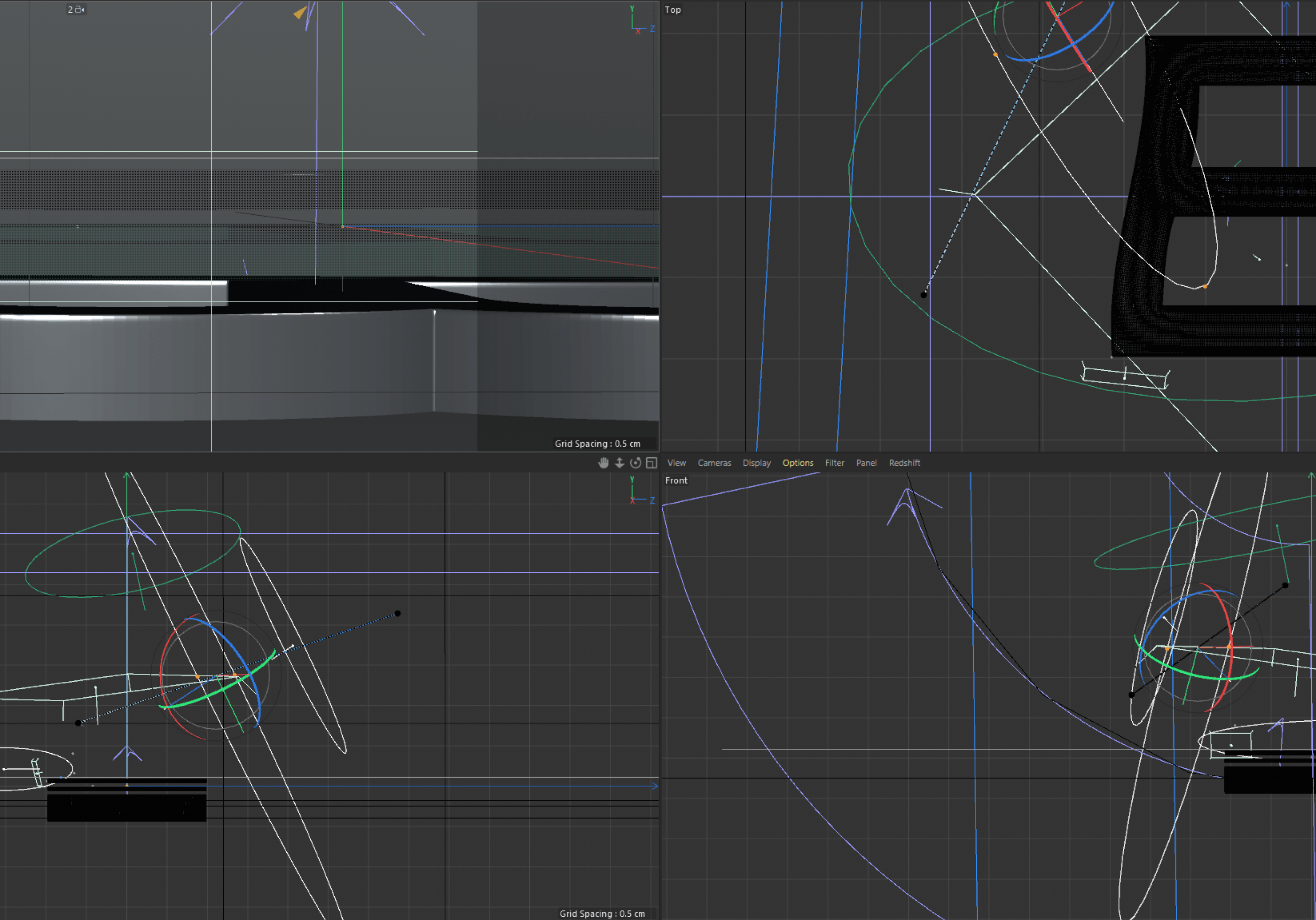Click the orbit rotate-view icon

pos(635,463)
